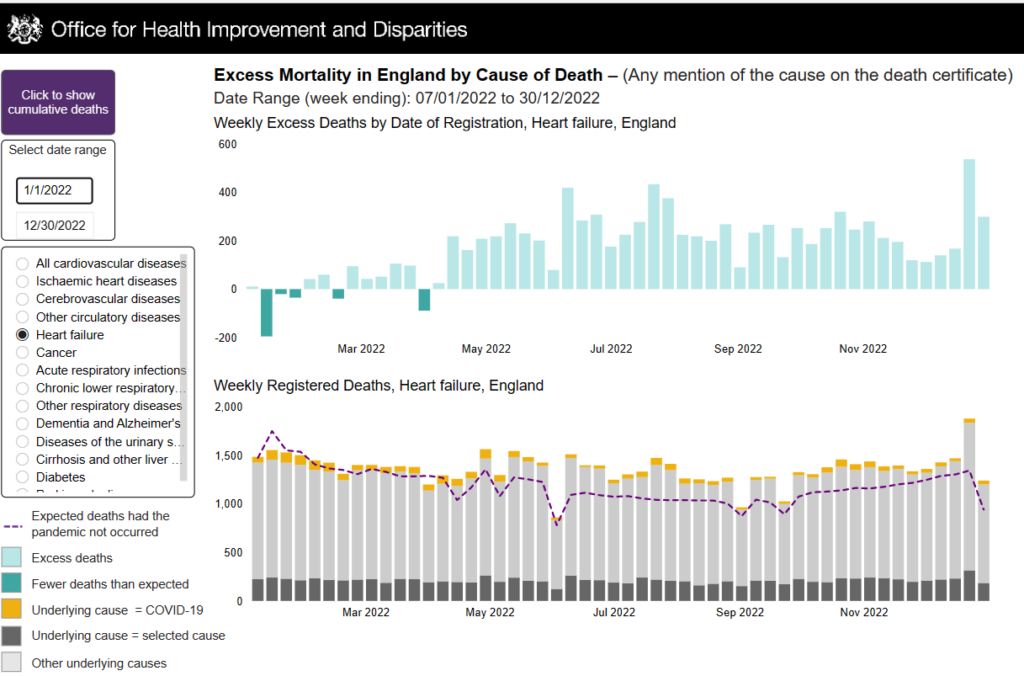The image size is (1024, 676).
Task: Click the dashed purple expected deaths legend line
Action: (14, 524)
